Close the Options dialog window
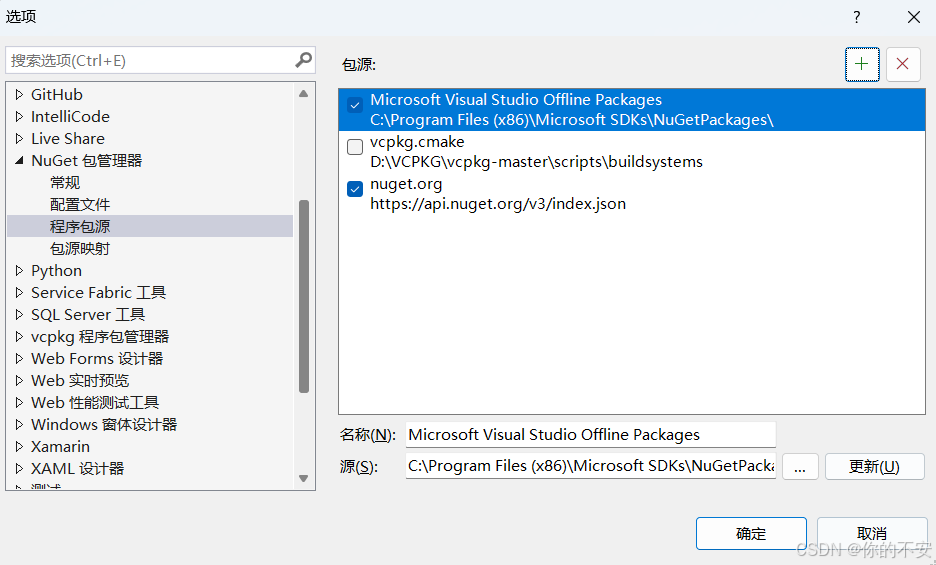Screen dimensions: 936x565 pos(913,17)
